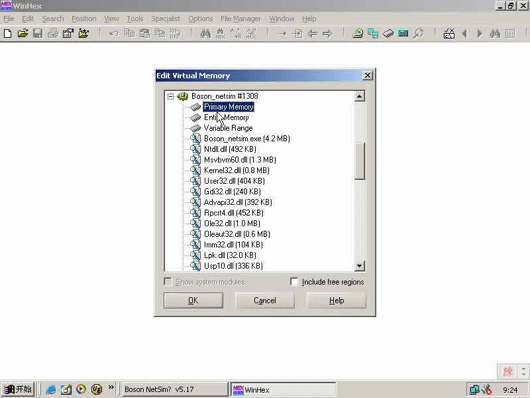Select Boson_netsim.exe (4.2 MB) module
The width and height of the screenshot is (530, 398).
[x=247, y=139]
